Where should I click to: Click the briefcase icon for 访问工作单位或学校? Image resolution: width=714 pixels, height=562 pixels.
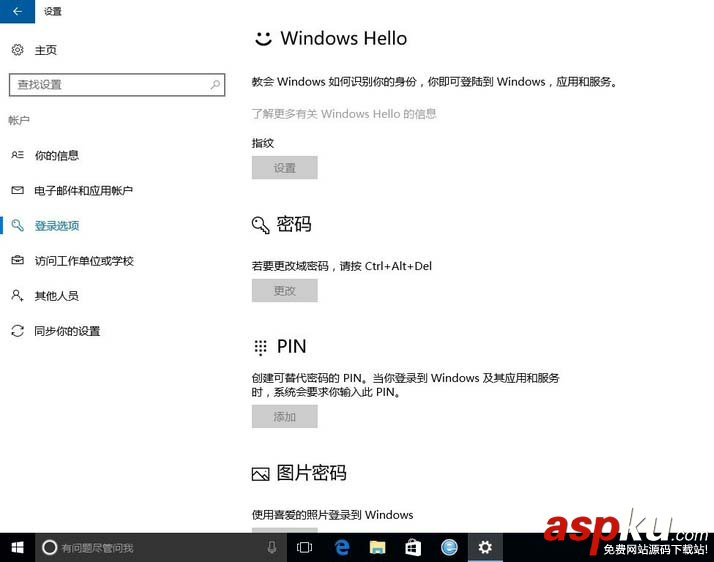[17, 261]
